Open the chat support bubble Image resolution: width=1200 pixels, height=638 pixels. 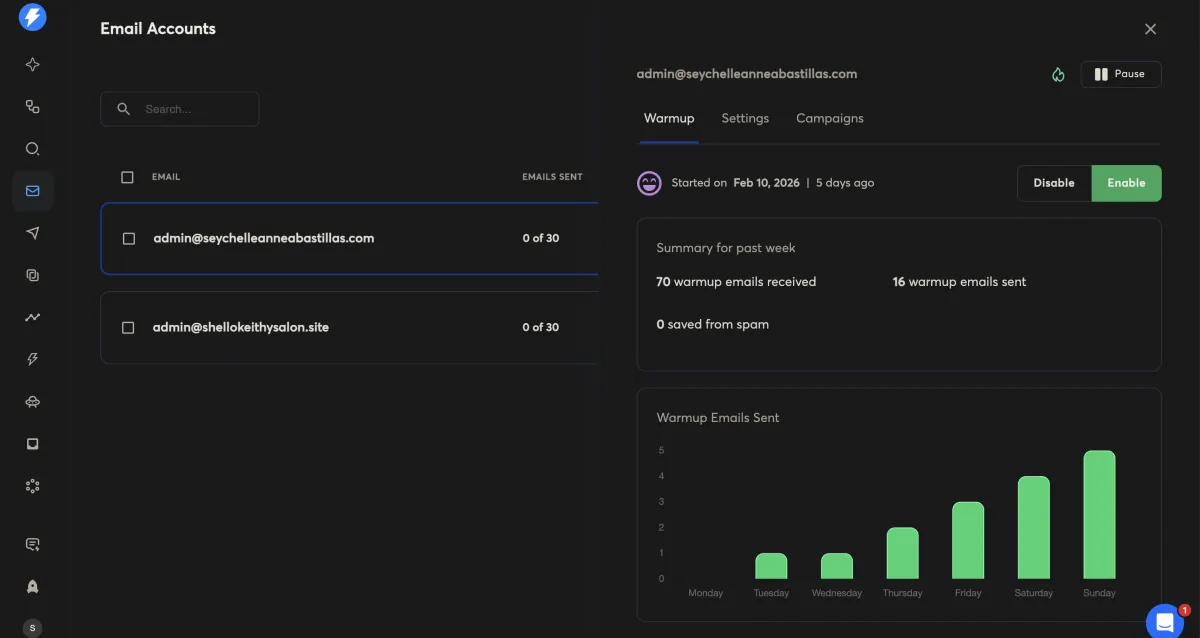[x=1164, y=621]
